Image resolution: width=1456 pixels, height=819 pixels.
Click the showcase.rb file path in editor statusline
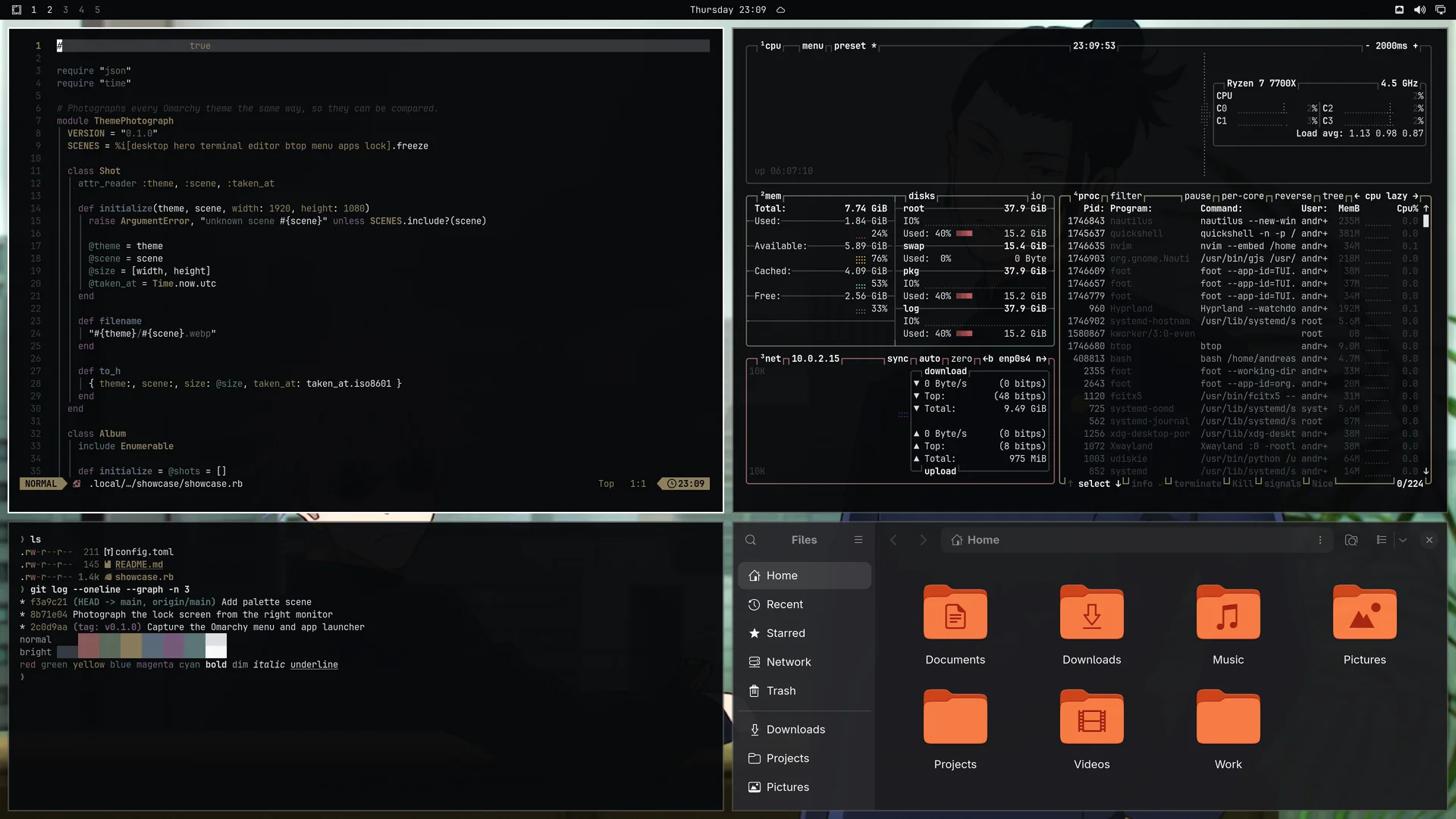point(165,484)
